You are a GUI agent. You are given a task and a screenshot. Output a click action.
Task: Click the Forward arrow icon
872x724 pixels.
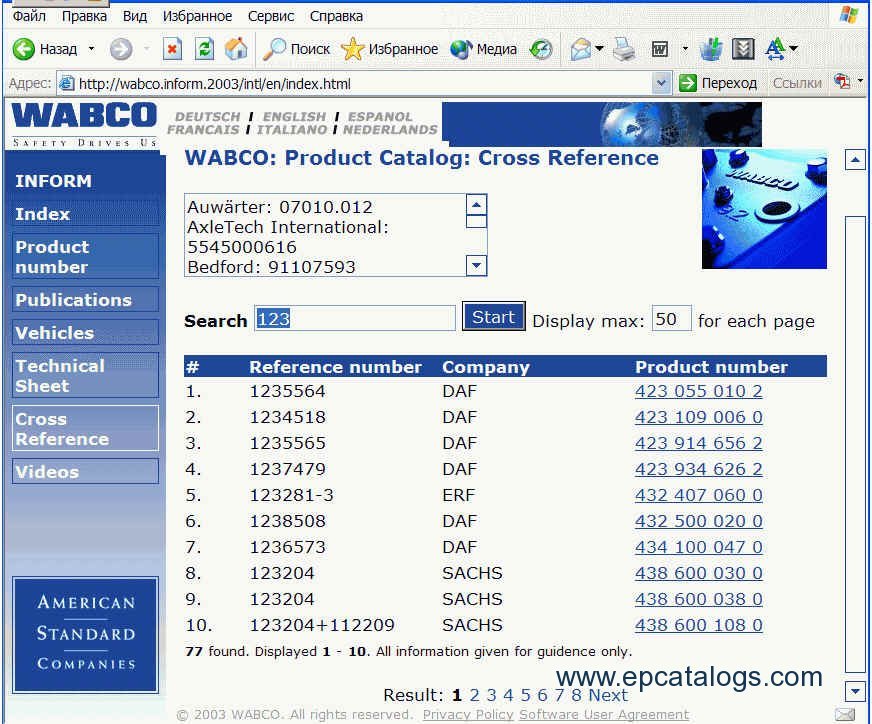pos(121,49)
